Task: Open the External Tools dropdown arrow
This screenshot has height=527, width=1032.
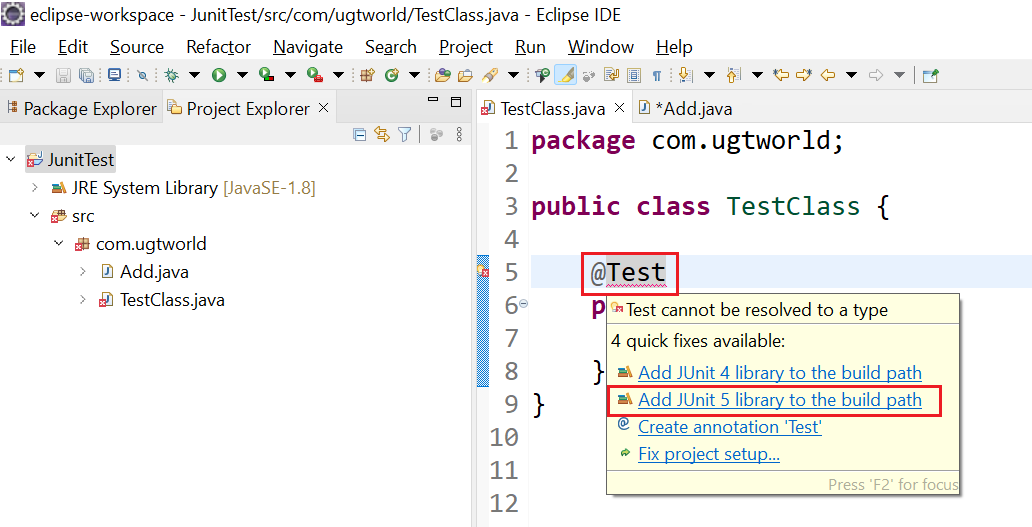Action: tap(338, 76)
